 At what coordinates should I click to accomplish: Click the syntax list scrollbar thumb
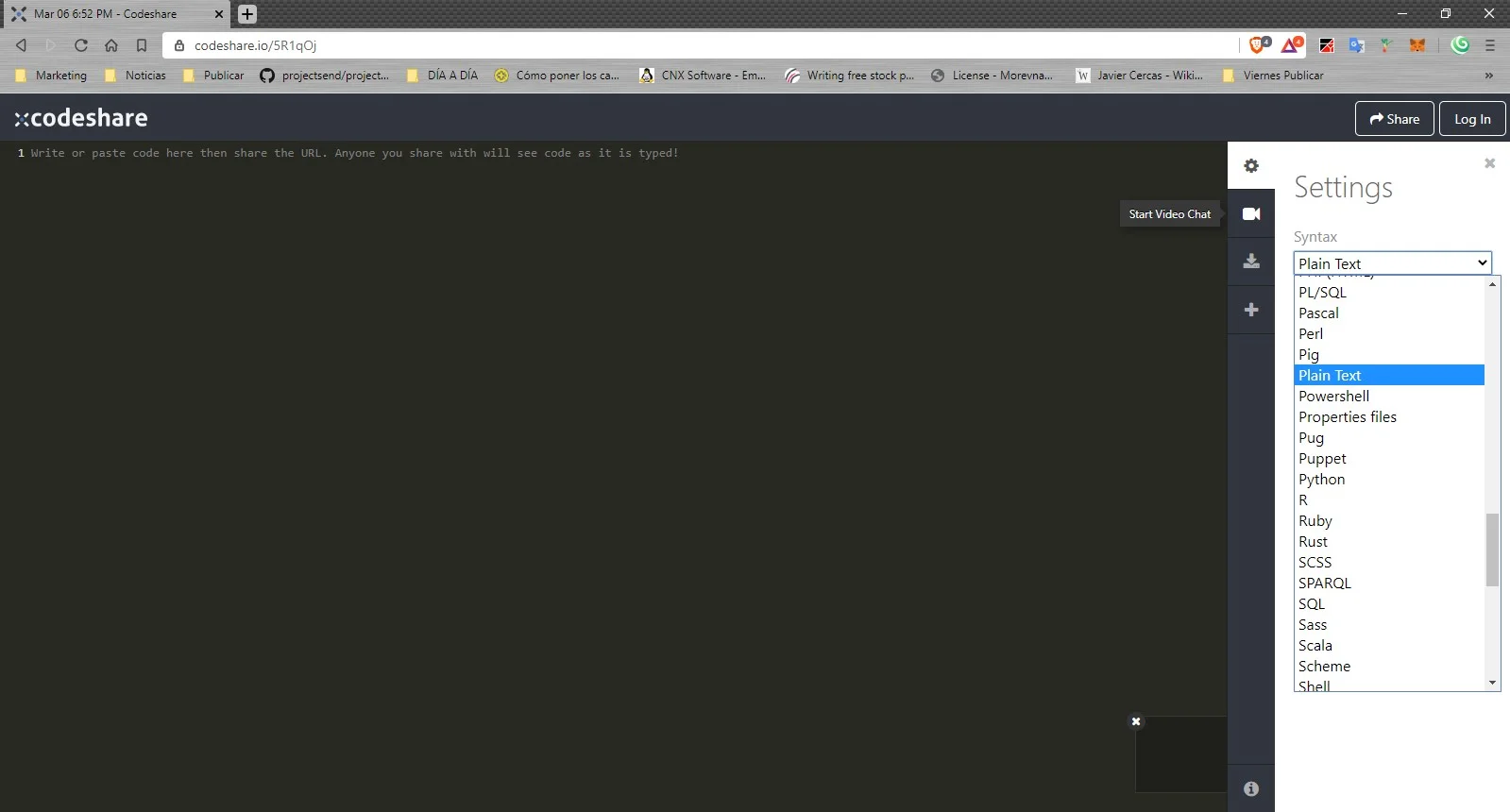coord(1492,550)
